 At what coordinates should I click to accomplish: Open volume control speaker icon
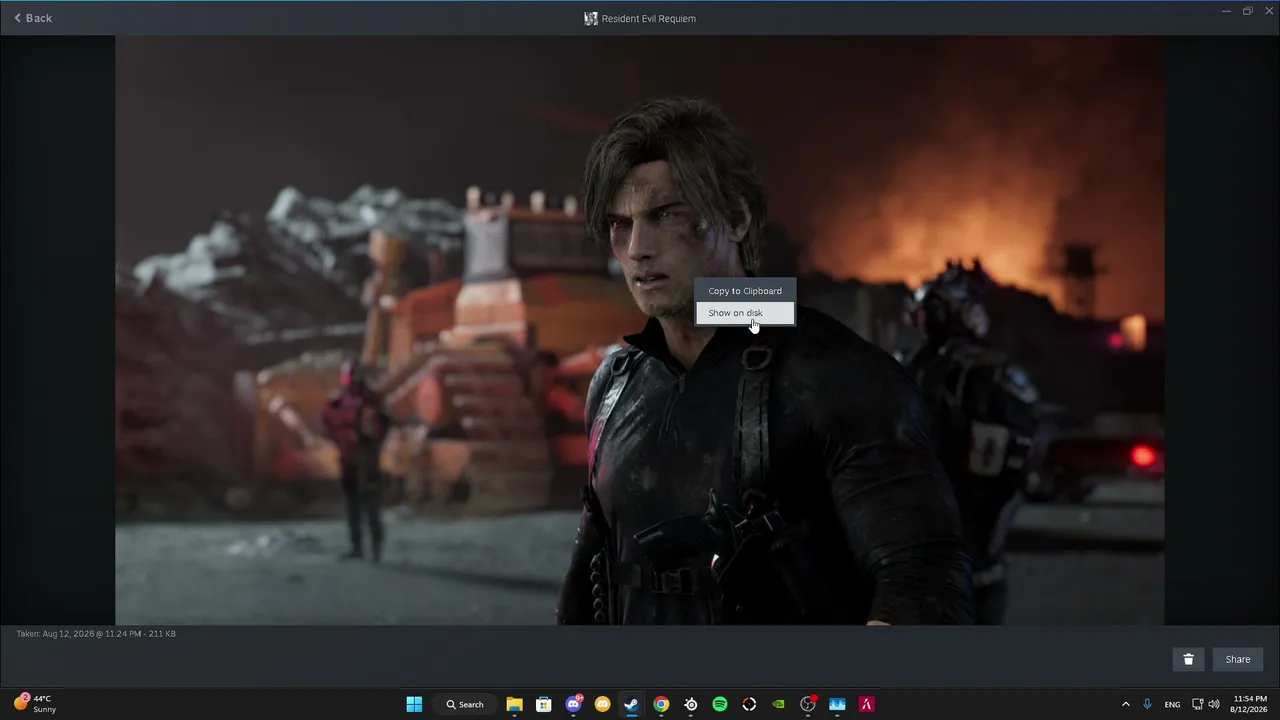[x=1214, y=704]
